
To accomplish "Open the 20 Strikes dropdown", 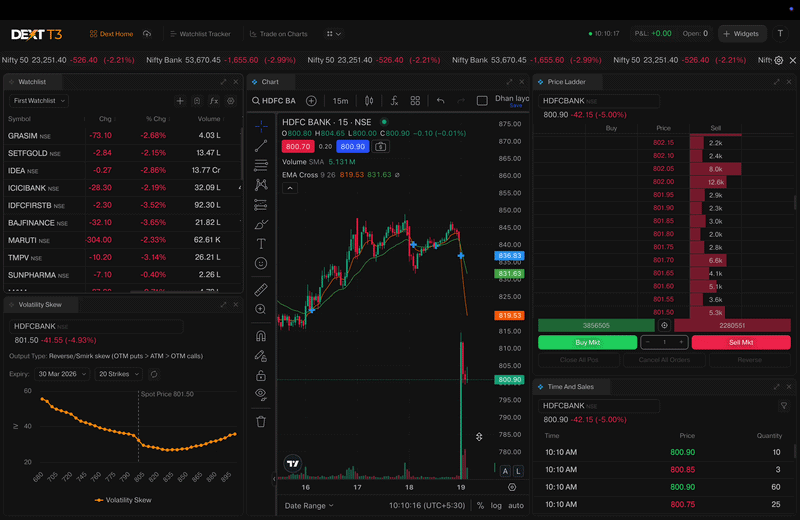I will 118,374.
